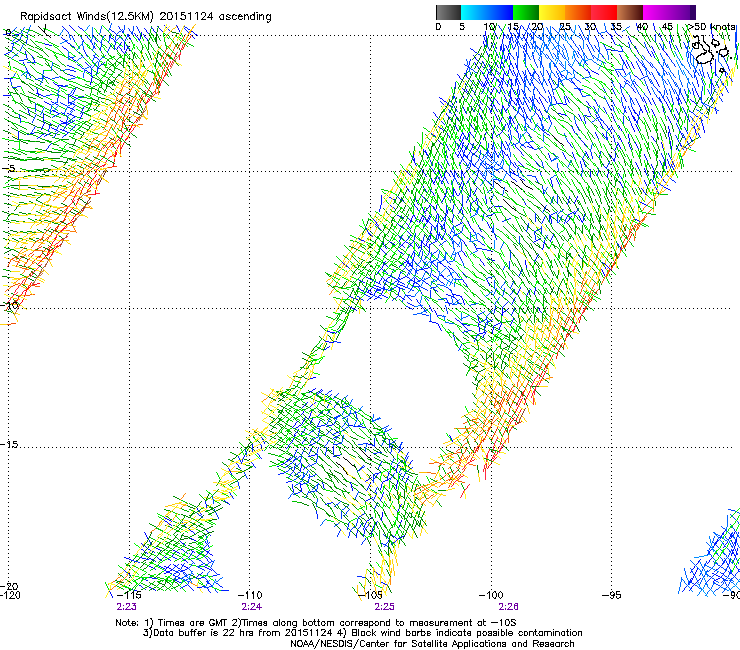This screenshot has height=650, width=740.
Task: Click the '-110' longitude axis label
Action: 250,595
